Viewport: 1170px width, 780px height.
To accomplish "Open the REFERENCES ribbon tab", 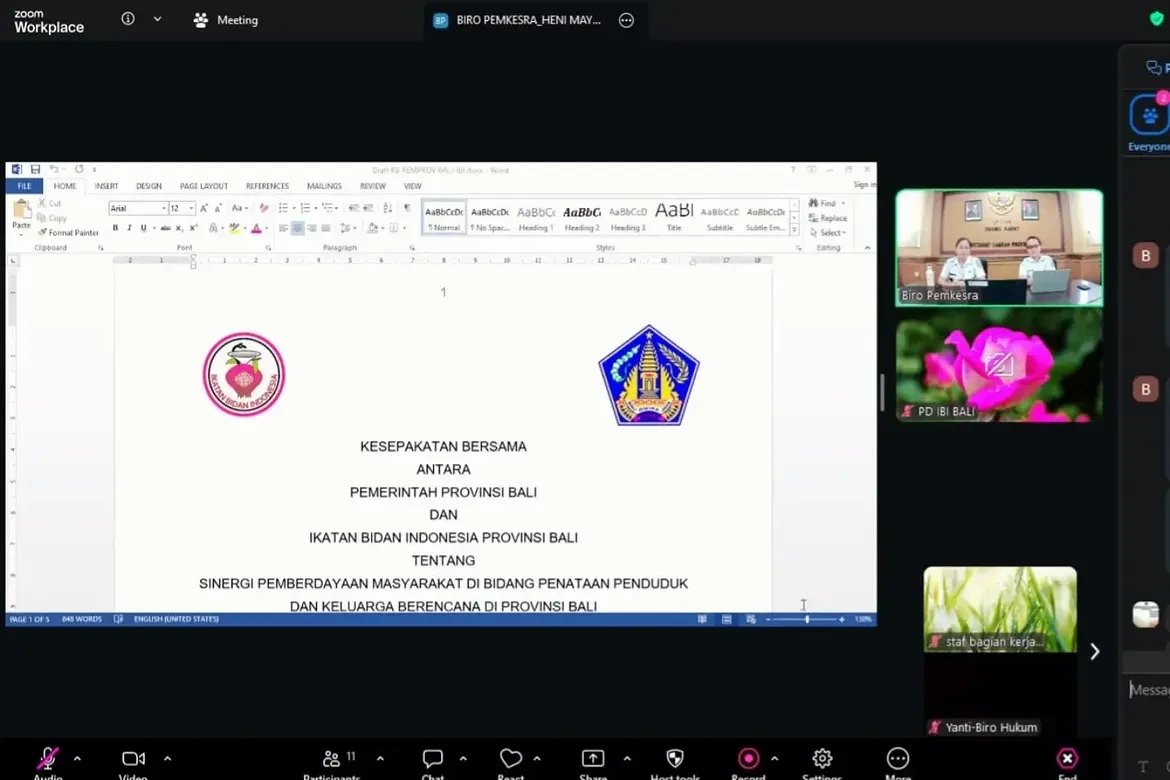I will click(267, 186).
